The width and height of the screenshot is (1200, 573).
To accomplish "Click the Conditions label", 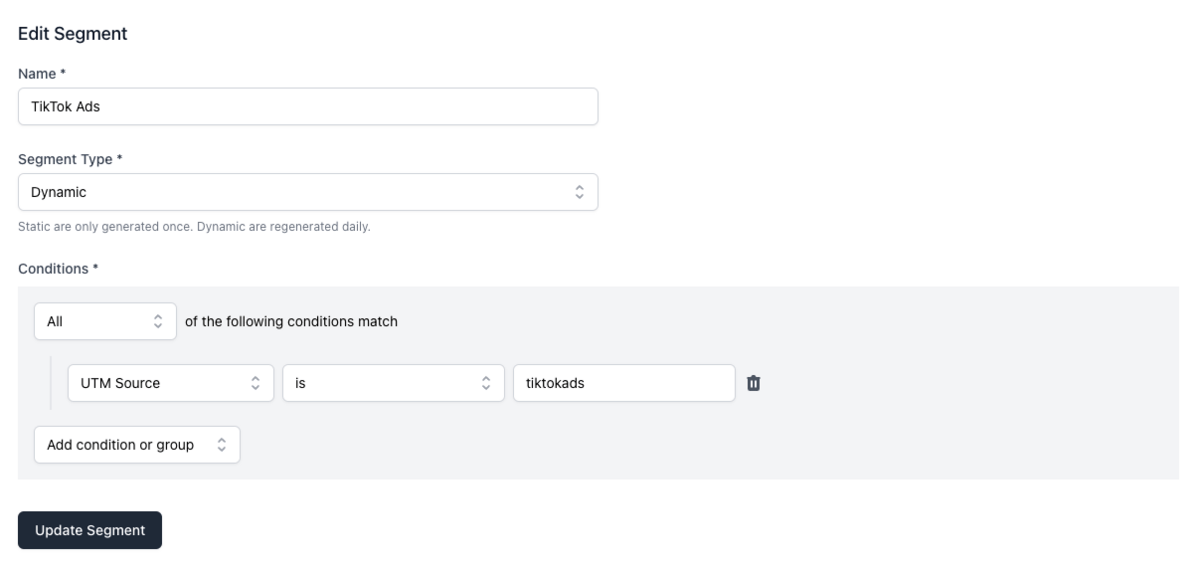I will click(57, 268).
